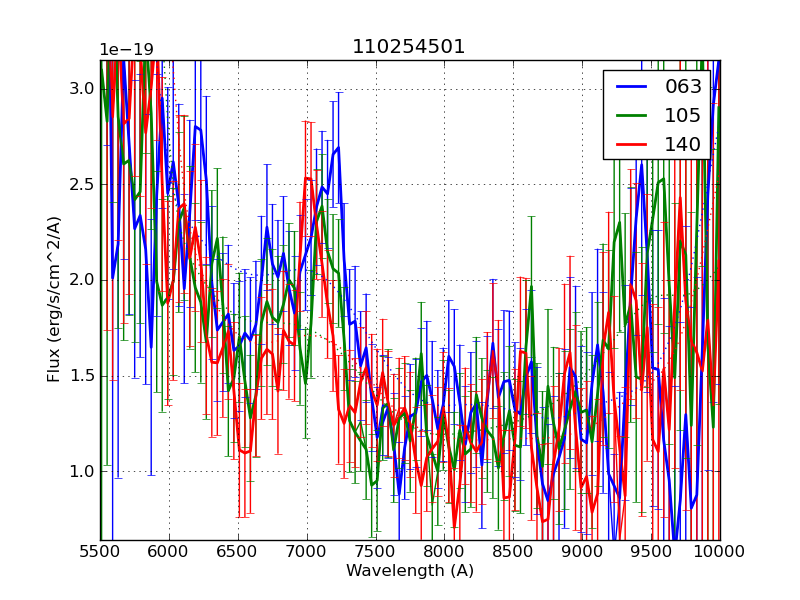Click the 140 legend label
Viewport: 800px width, 600px height.
coord(683,144)
